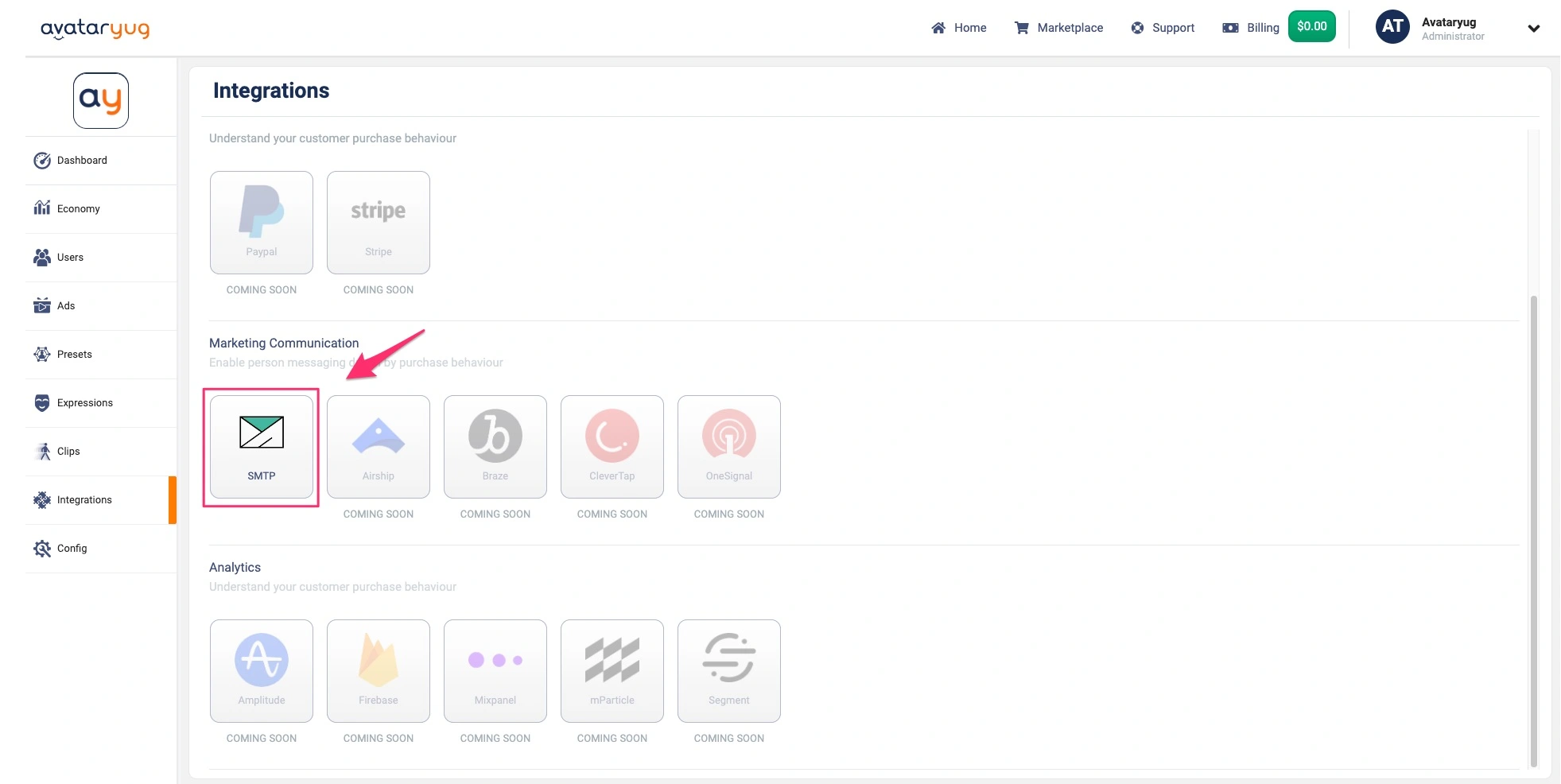The image size is (1561, 784).
Task: Open the Ads section
Action: click(x=42, y=305)
